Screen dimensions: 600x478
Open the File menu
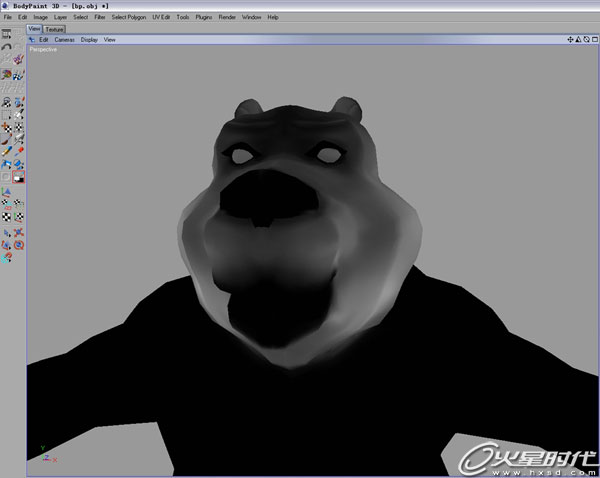coord(8,17)
